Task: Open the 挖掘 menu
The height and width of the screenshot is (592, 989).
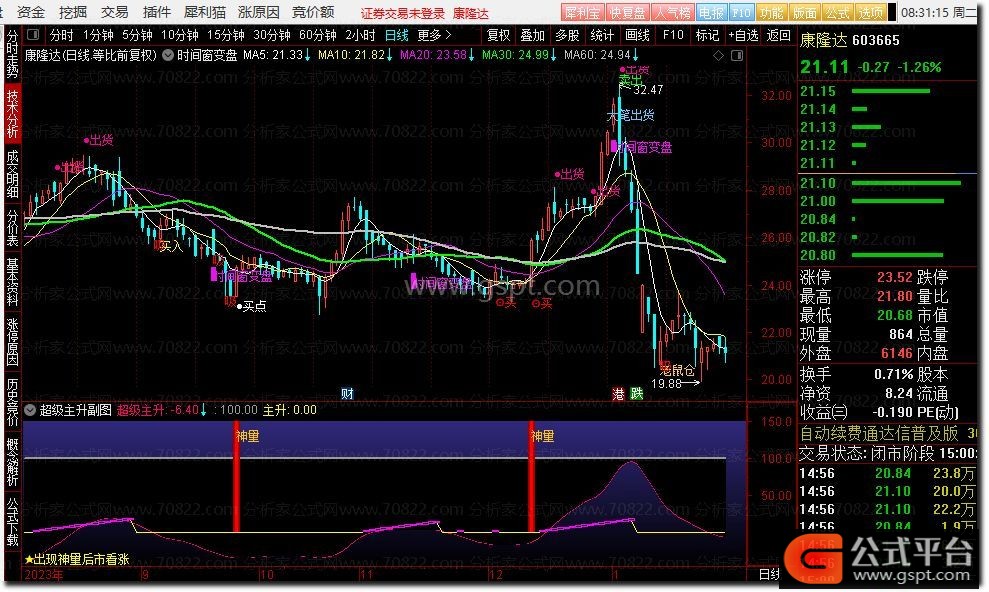Action: 73,12
